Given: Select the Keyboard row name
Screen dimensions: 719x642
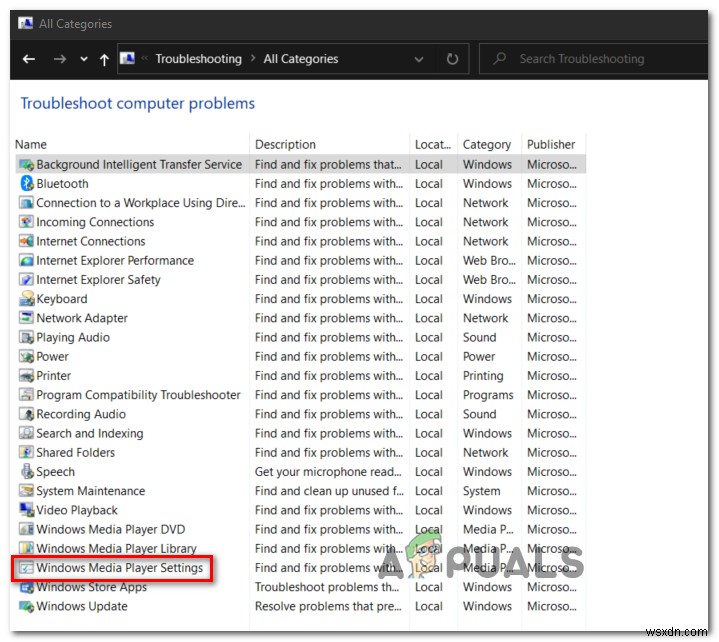Looking at the screenshot, I should click(x=62, y=299).
